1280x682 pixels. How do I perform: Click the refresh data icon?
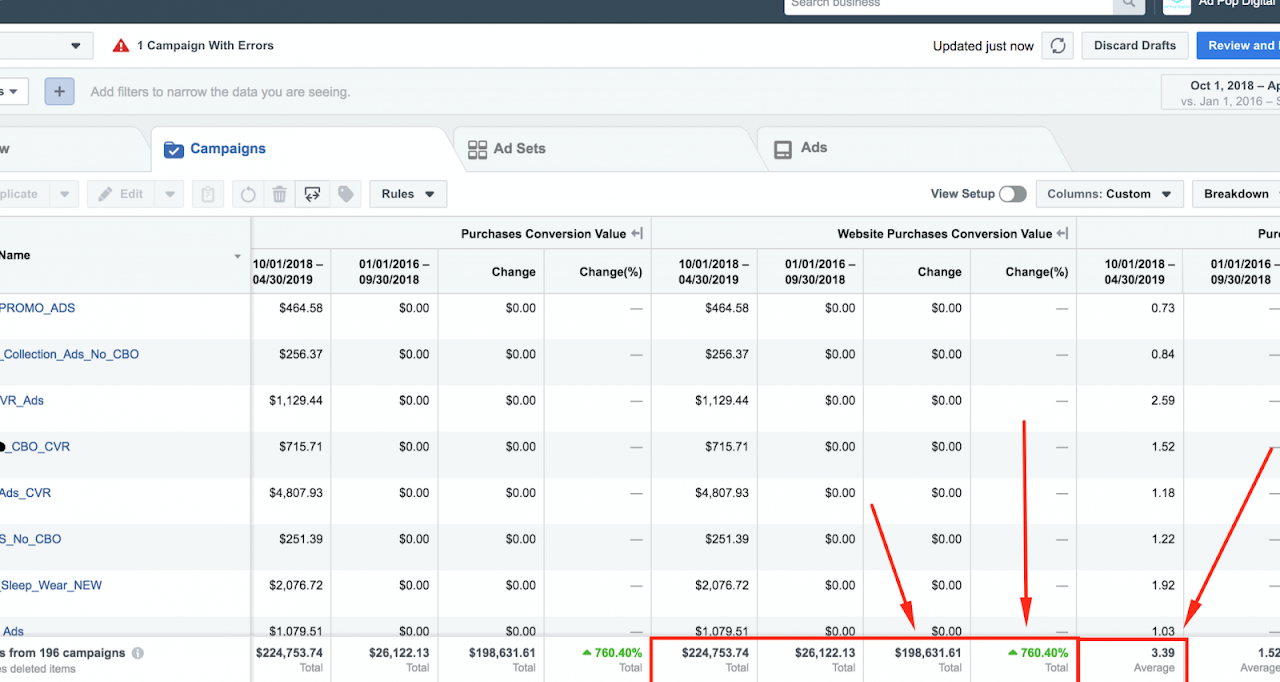pos(1058,46)
